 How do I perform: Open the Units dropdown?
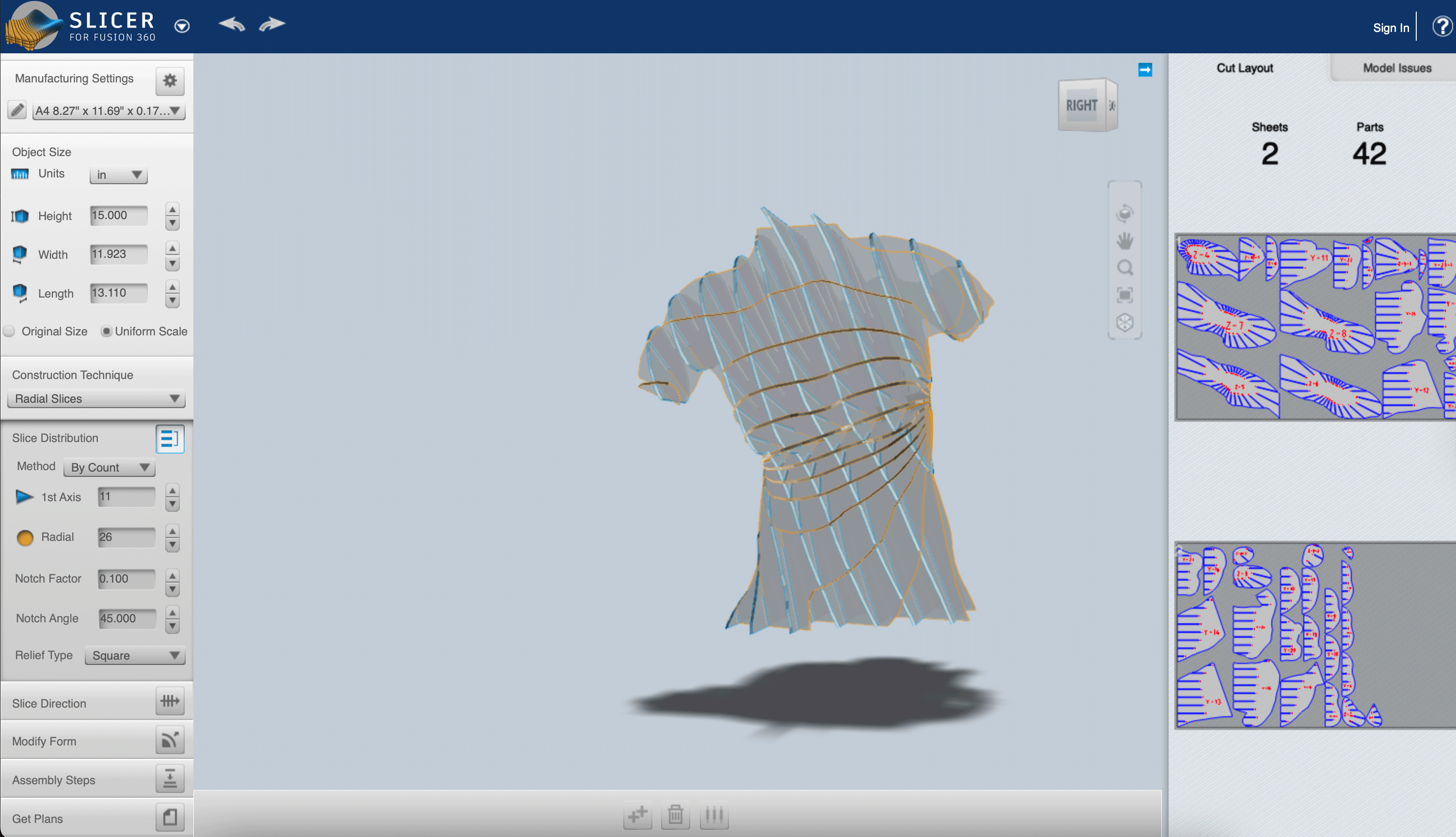(x=118, y=175)
